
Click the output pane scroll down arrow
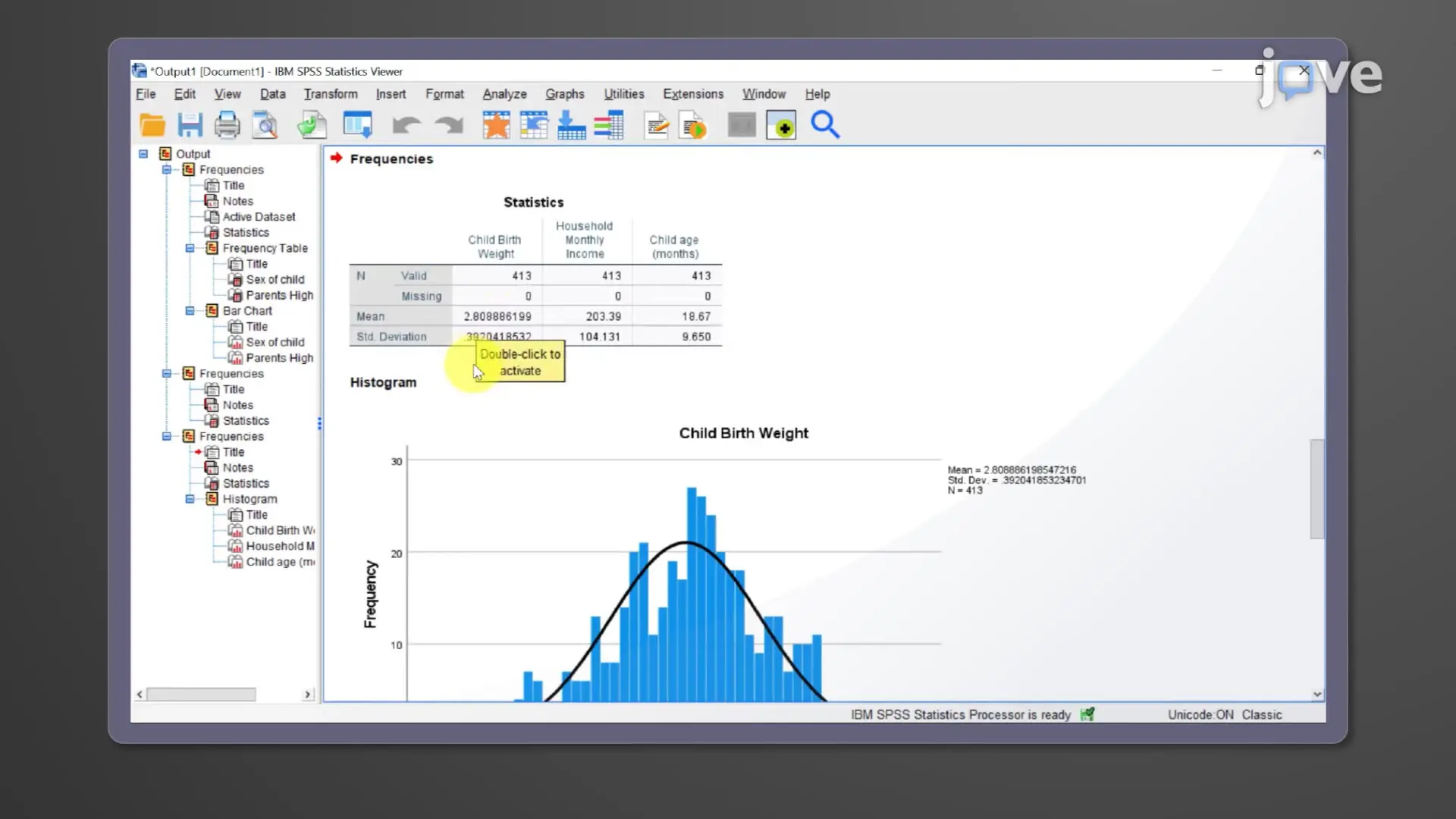coord(1317,694)
